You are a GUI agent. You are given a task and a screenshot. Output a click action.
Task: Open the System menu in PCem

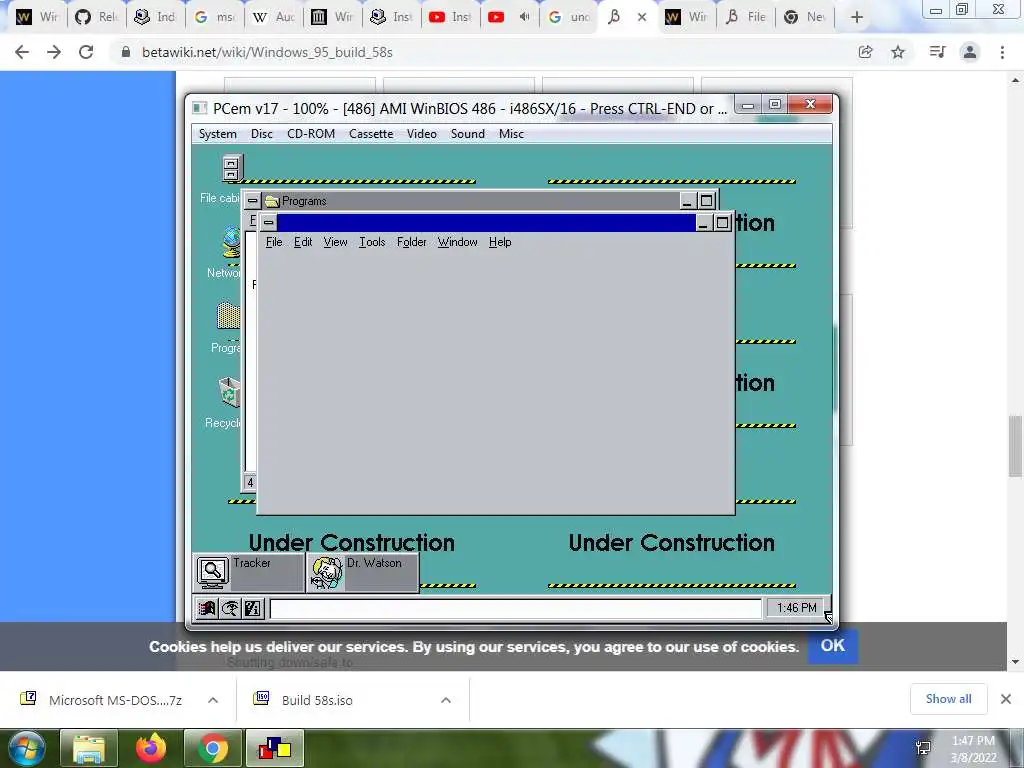pos(217,134)
